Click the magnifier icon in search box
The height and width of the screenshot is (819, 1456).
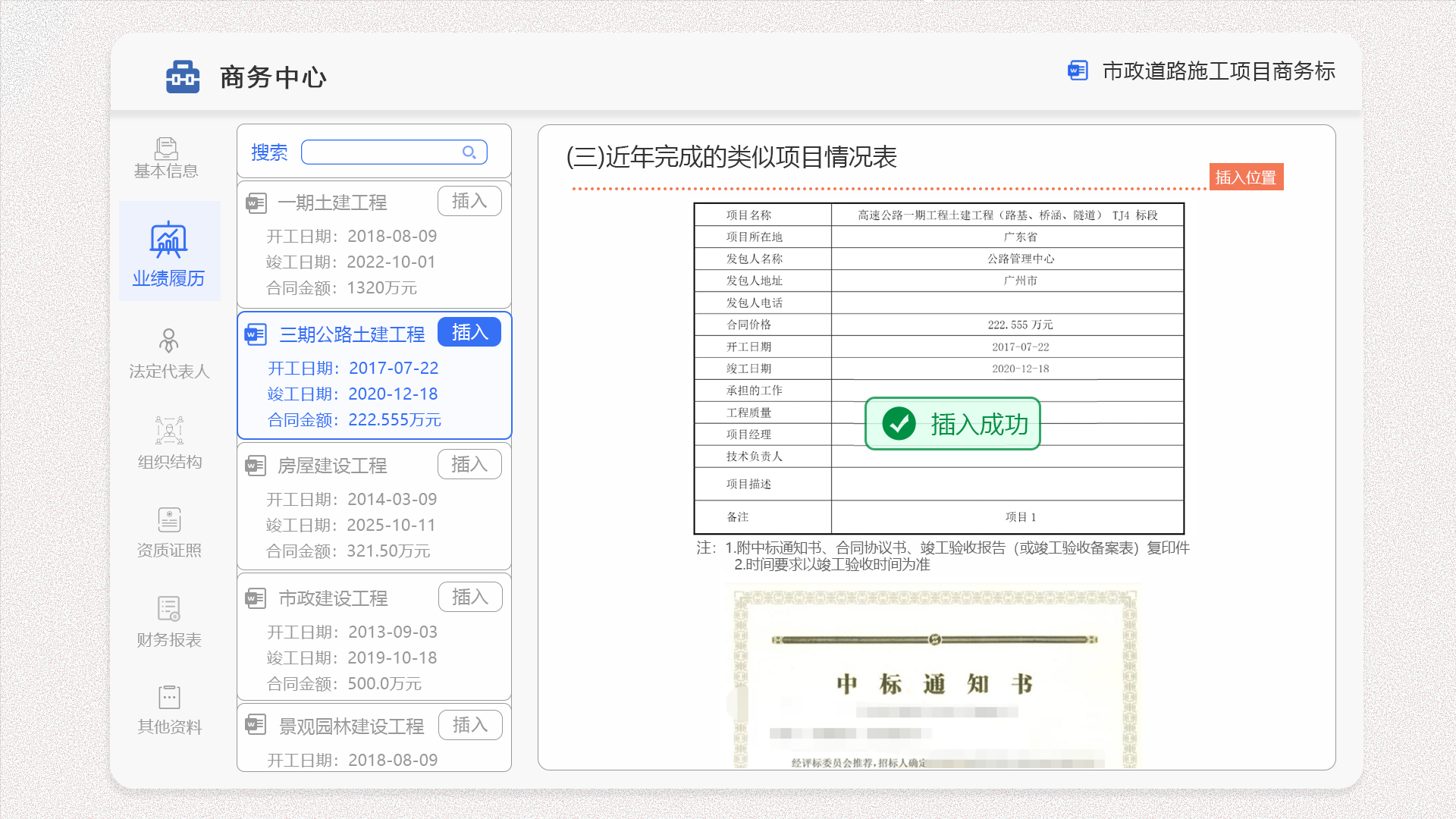coord(469,152)
